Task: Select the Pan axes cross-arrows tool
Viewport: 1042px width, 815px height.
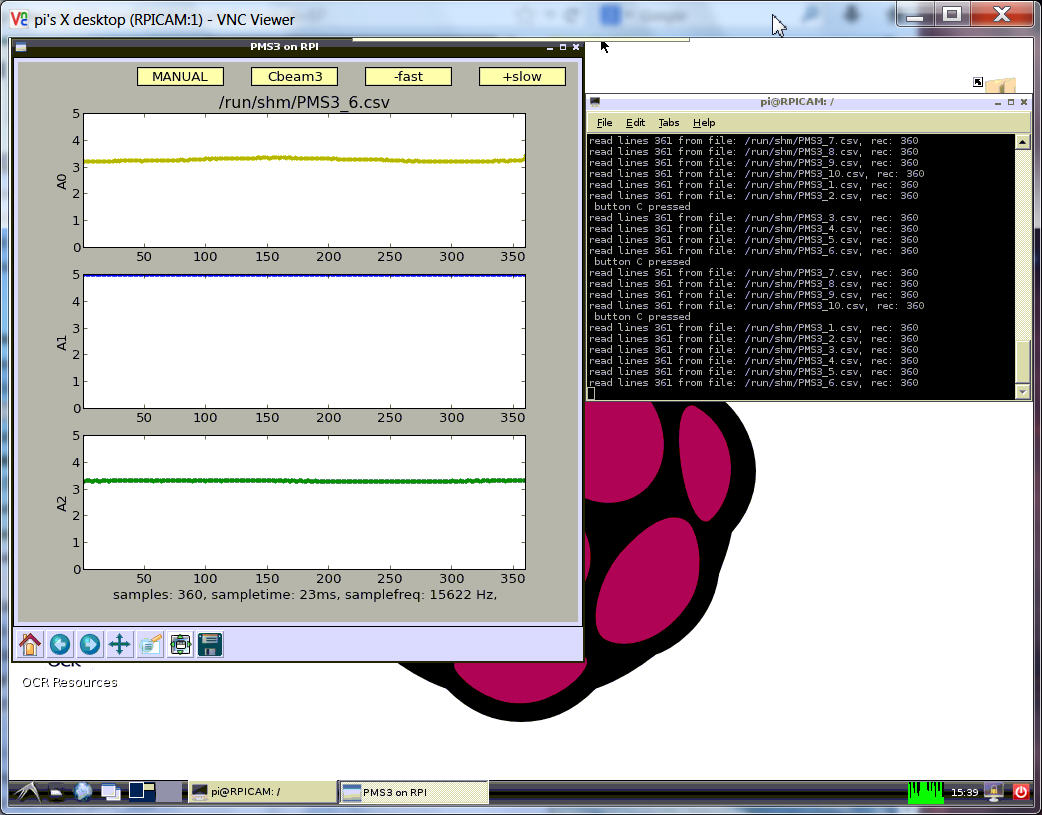Action: [x=119, y=644]
